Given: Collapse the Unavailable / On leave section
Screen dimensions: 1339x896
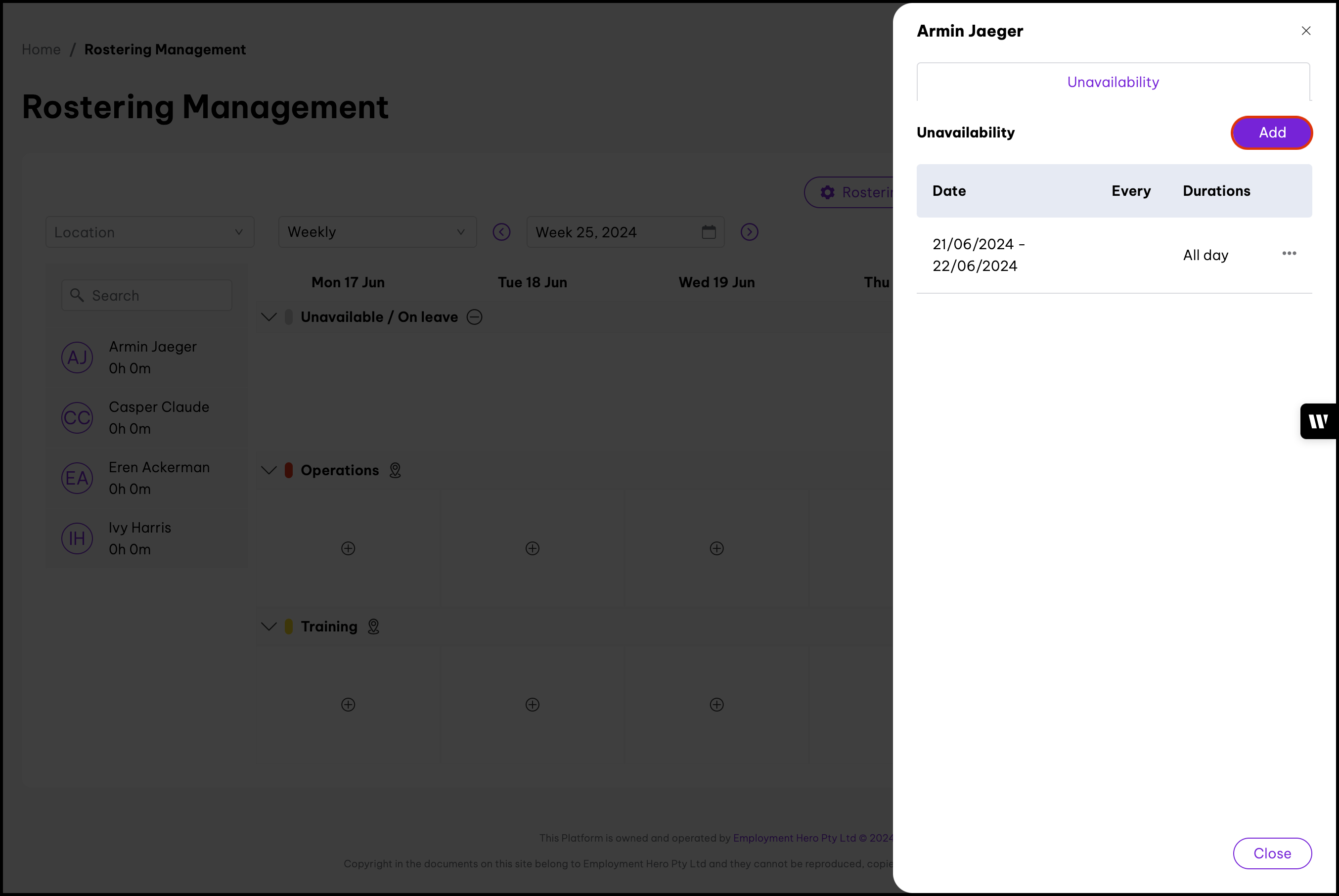Looking at the screenshot, I should point(268,317).
